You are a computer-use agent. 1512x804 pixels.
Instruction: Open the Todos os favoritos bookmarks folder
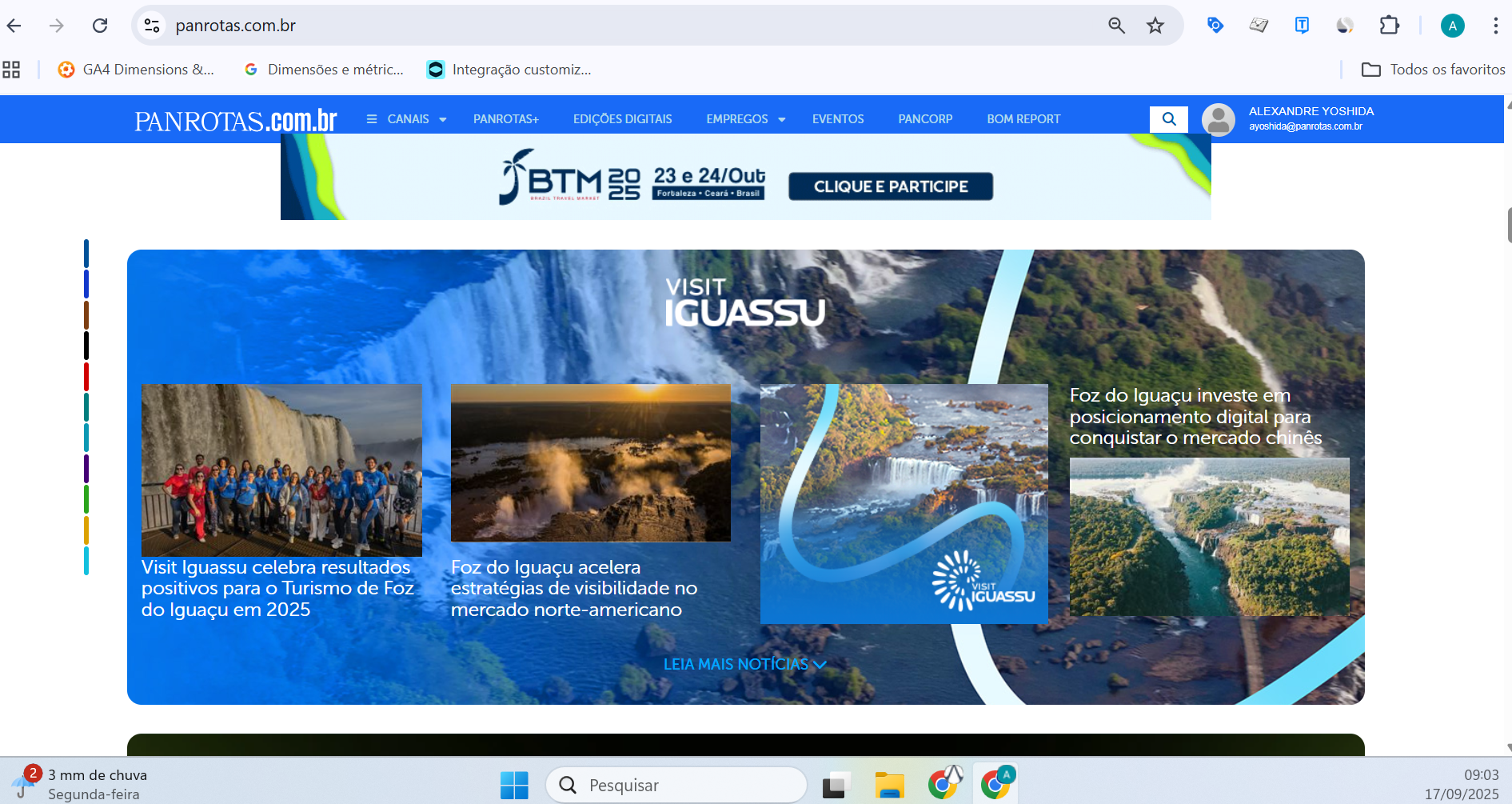[1433, 70]
